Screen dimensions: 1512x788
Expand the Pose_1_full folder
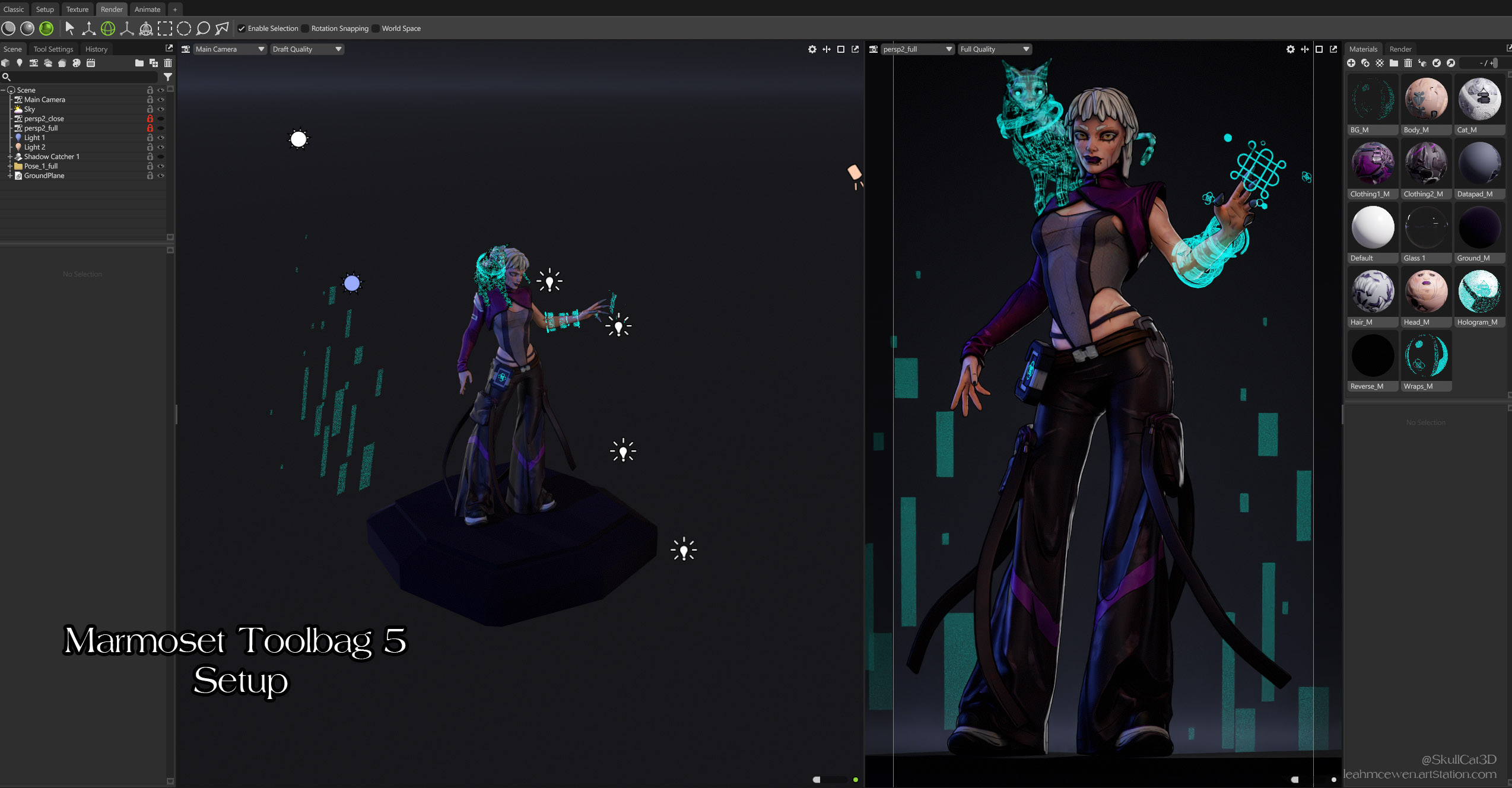[9, 166]
